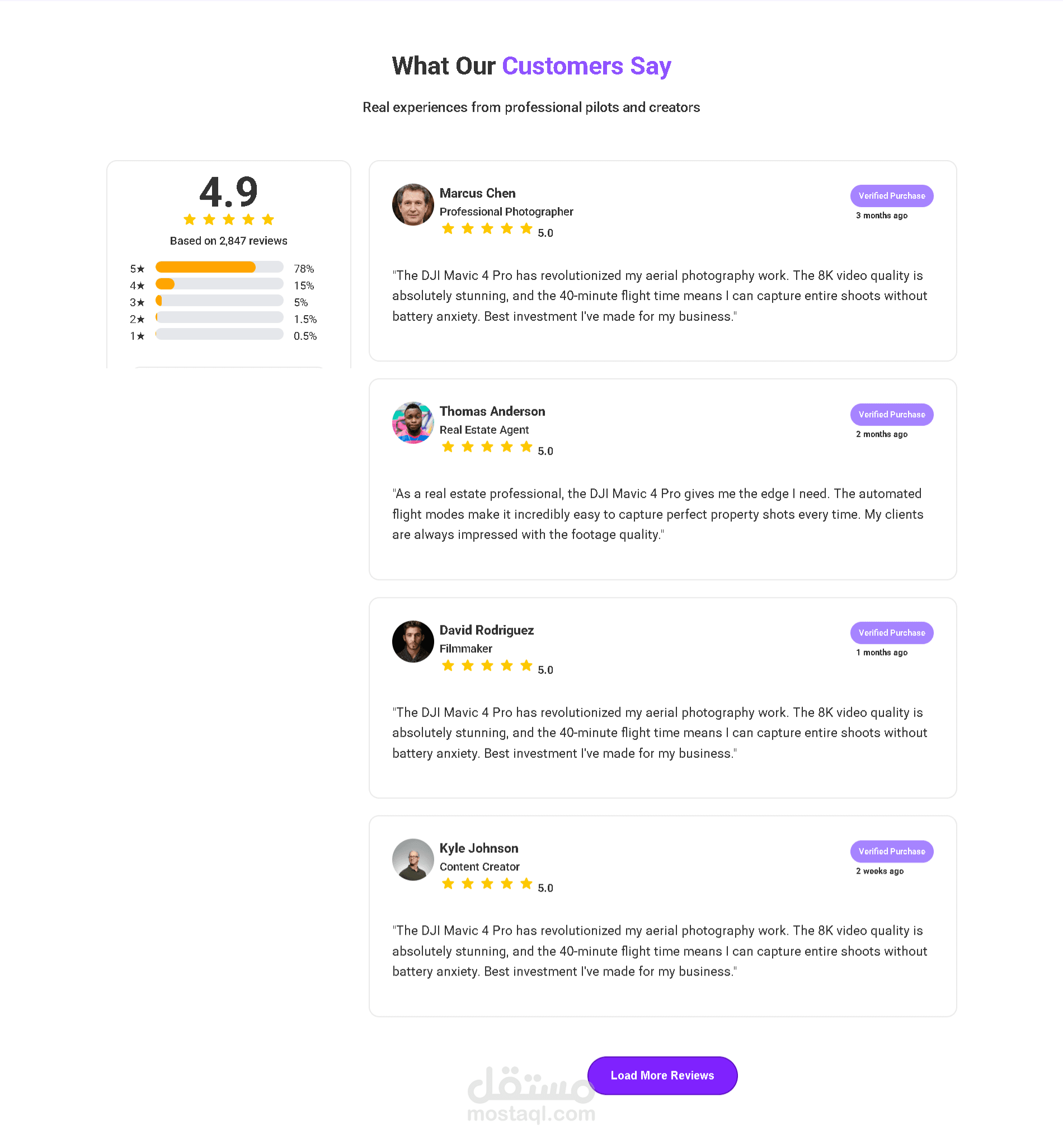This screenshot has height=1148, width=1063.
Task: Click the last star in Thomas Anderson's rating
Action: [x=526, y=447]
